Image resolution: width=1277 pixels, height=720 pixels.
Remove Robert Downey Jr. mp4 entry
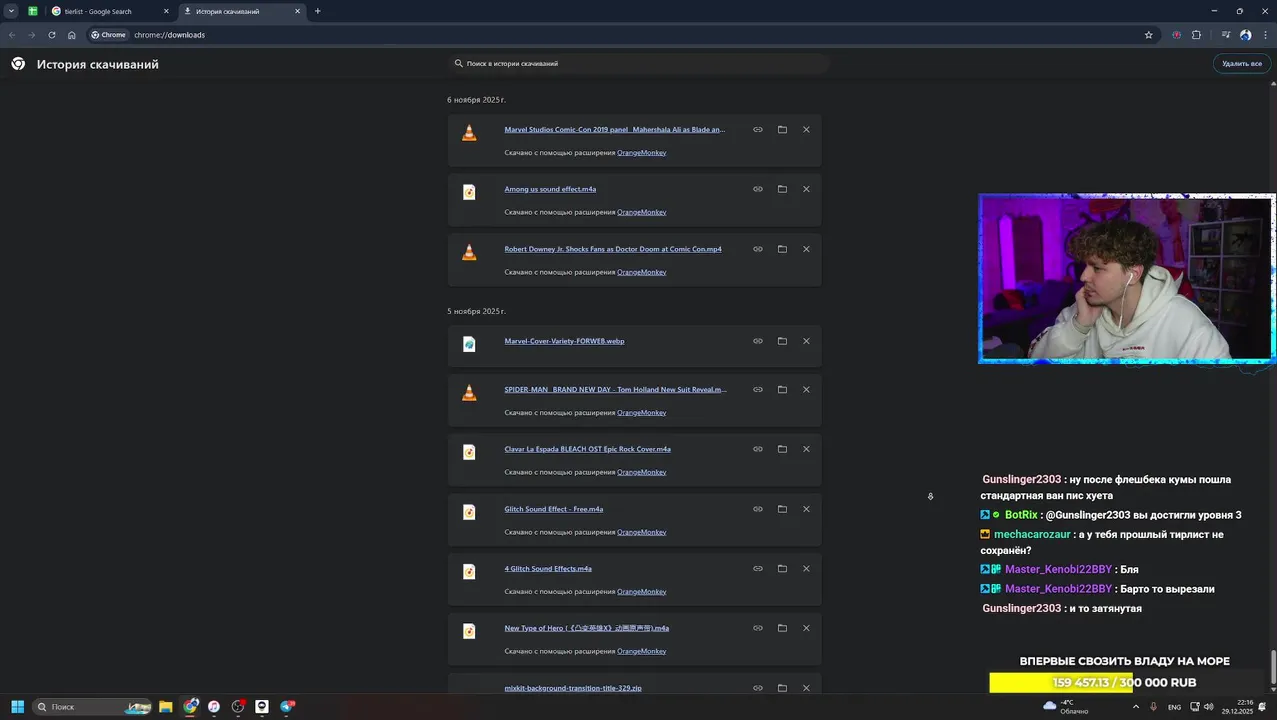806,249
